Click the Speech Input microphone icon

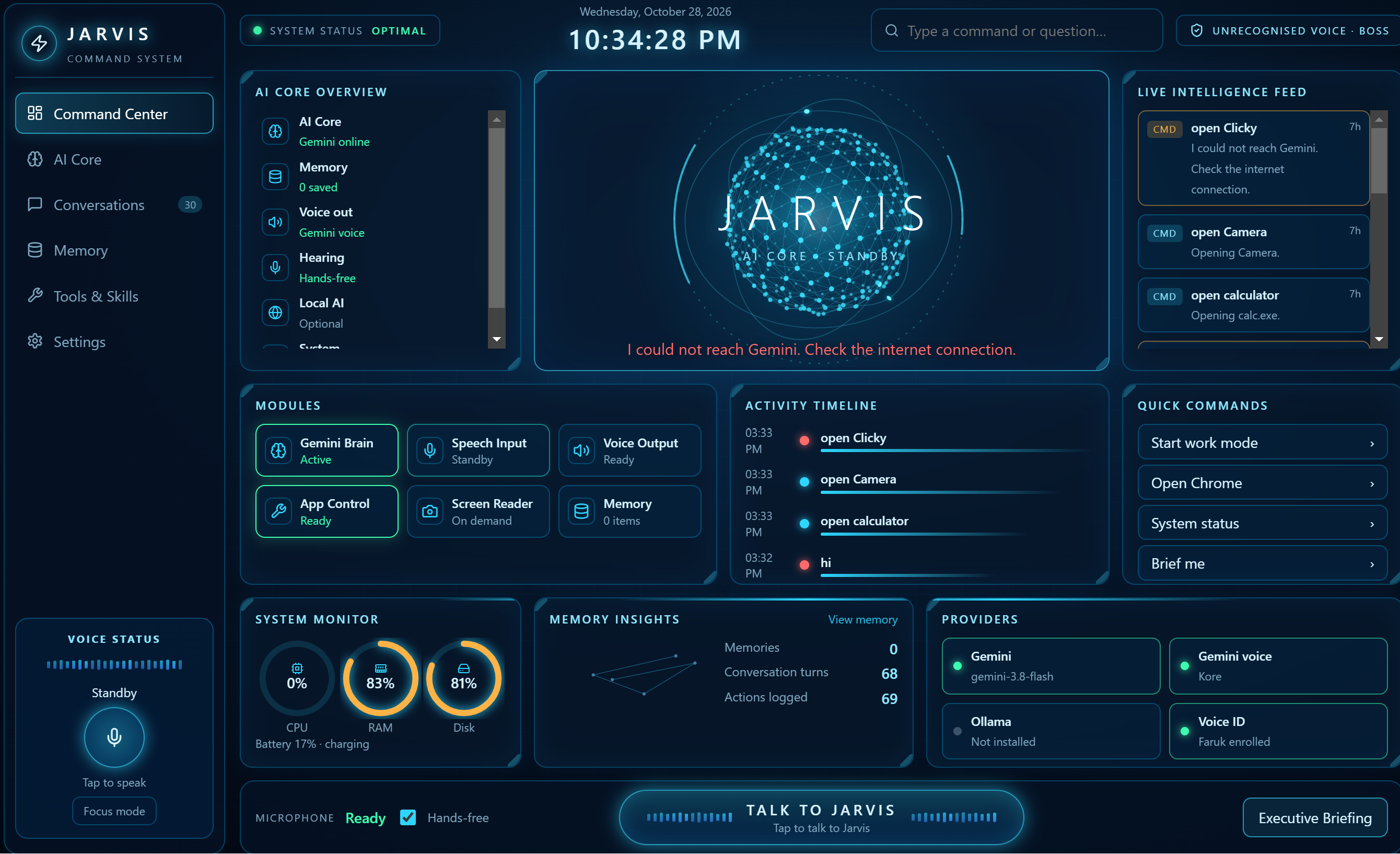point(430,451)
